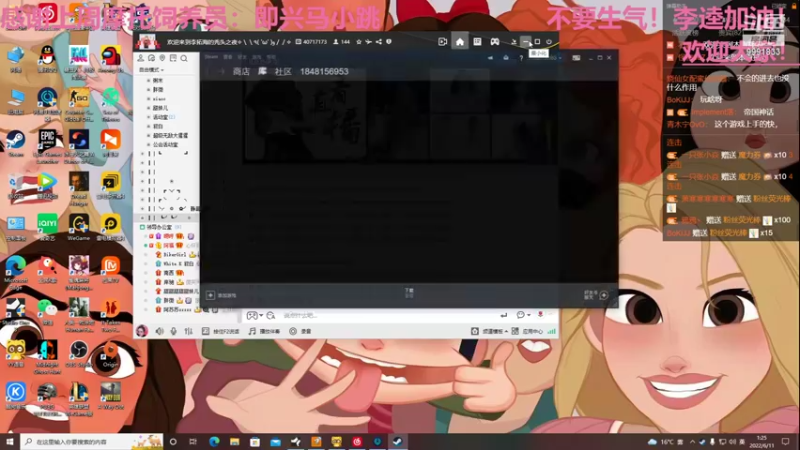This screenshot has height=450, width=800.
Task: Click the Windows Start button
Action: pyautogui.click(x=10, y=441)
